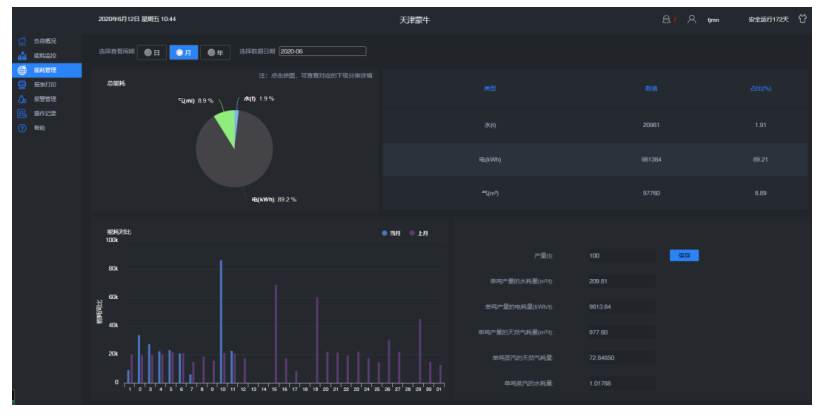Open the alarm notification icon in header
This screenshot has height=418, width=819.
coord(667,19)
